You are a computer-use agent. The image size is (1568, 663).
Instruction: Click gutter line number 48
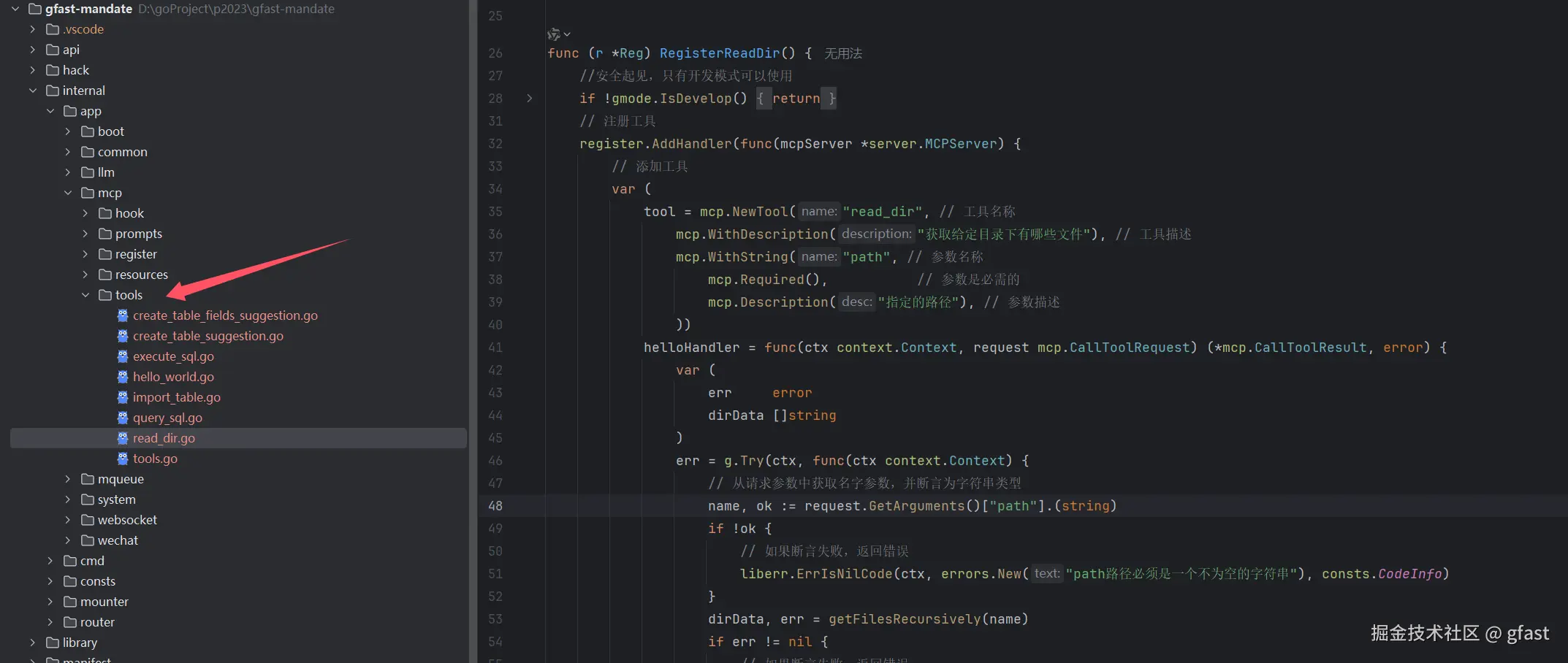click(495, 506)
